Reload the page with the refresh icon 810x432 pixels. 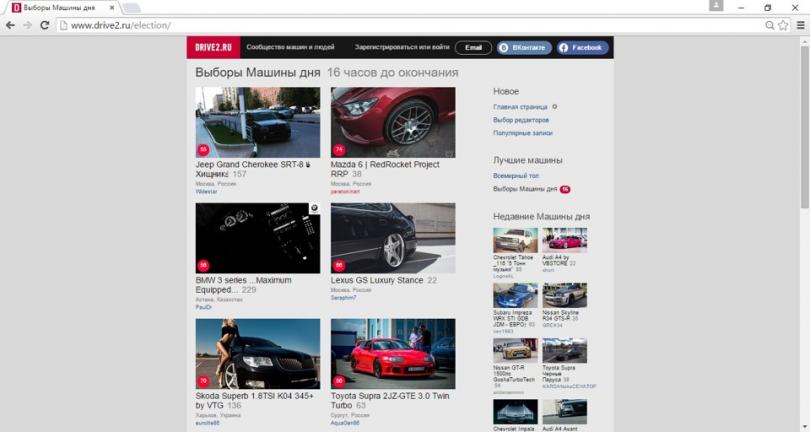pos(44,24)
